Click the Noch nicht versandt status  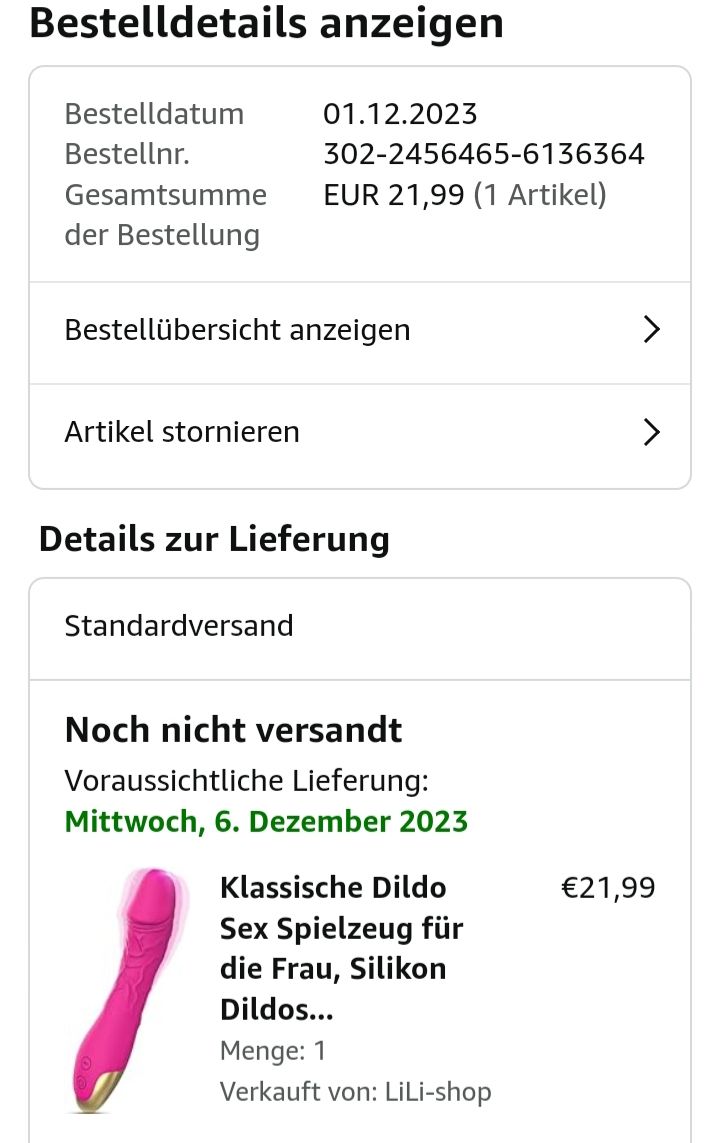(233, 730)
